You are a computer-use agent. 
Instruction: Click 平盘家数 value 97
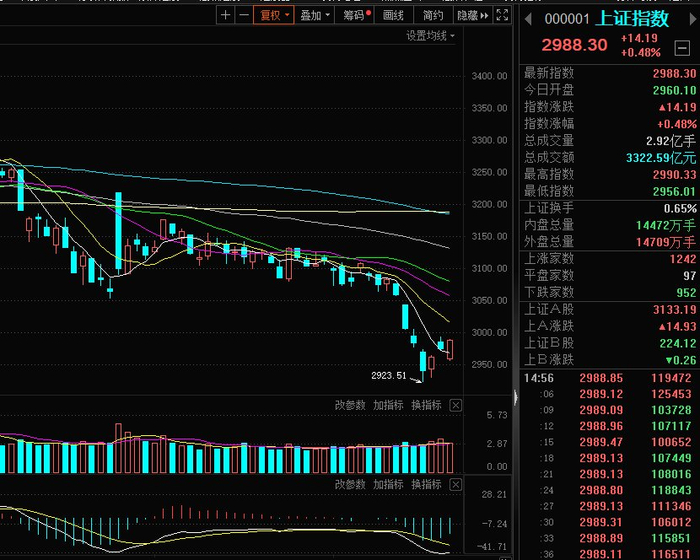tap(689, 276)
